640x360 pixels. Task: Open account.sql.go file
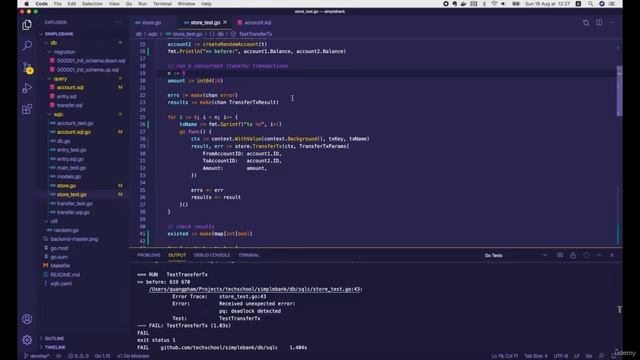(x=73, y=132)
